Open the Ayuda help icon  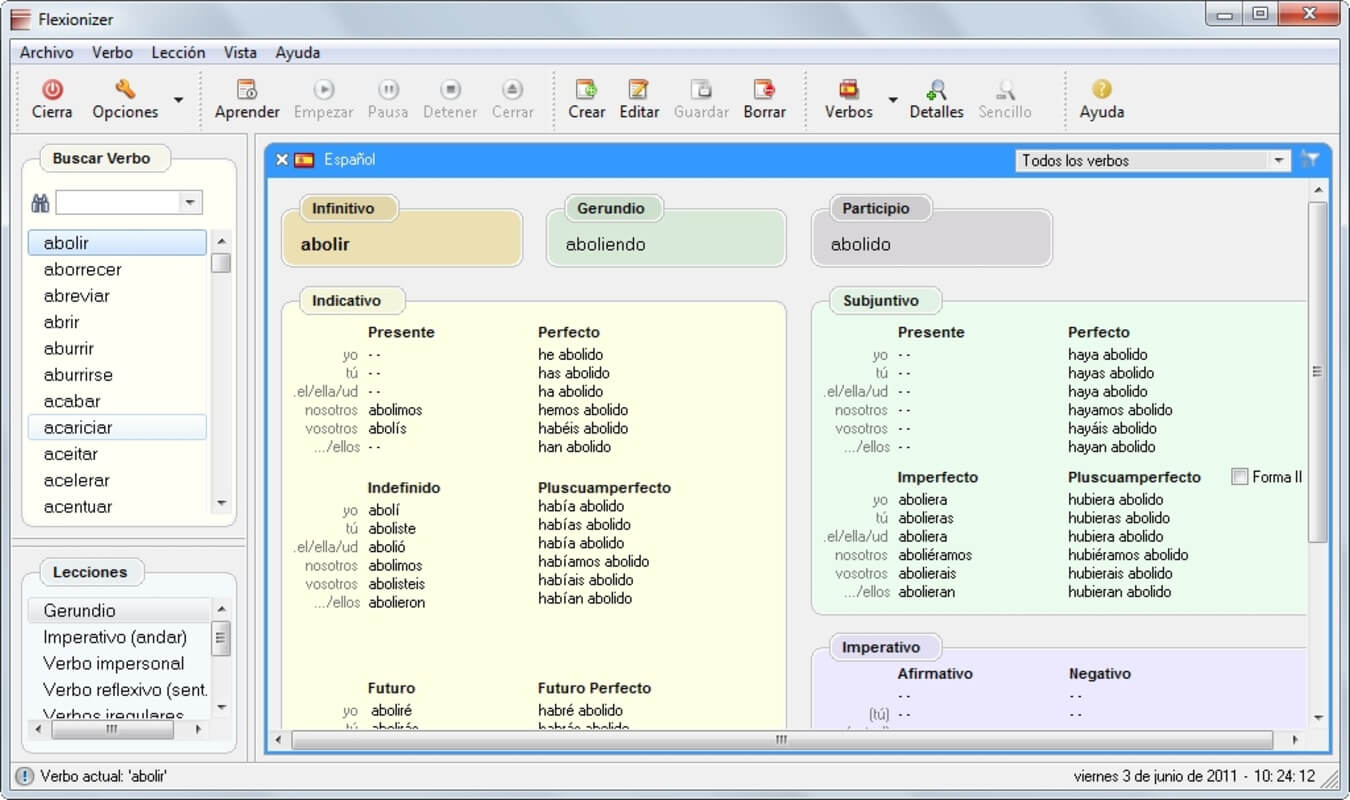1101,90
